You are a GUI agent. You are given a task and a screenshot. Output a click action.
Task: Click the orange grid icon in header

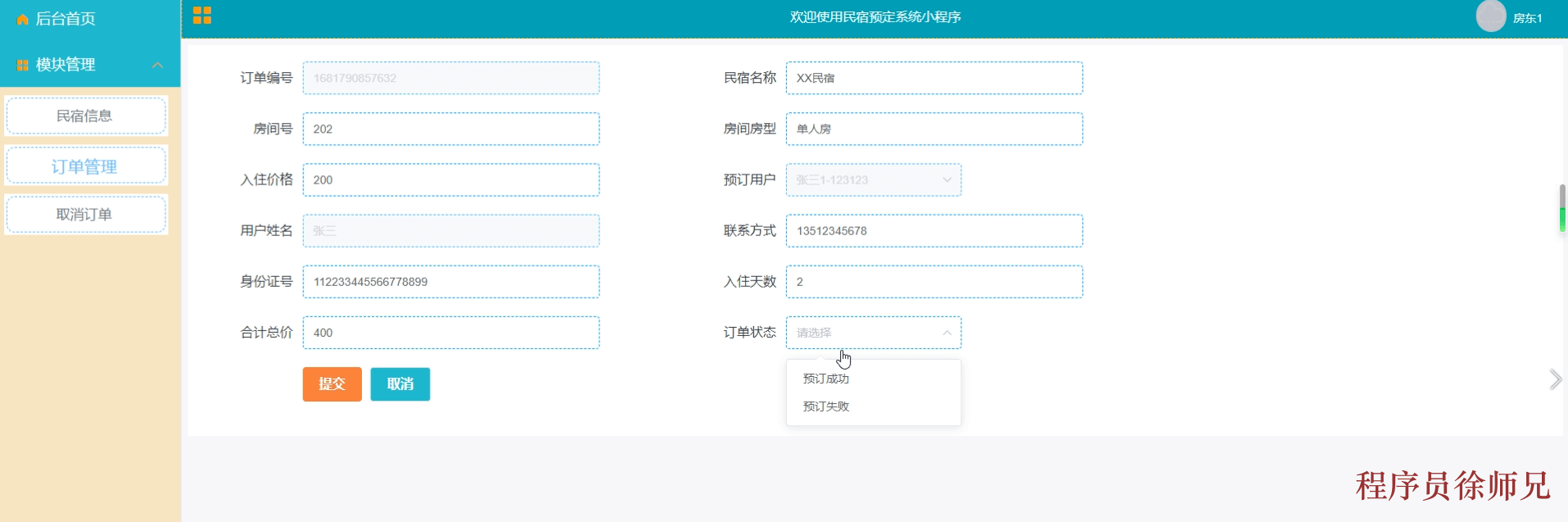(x=202, y=16)
